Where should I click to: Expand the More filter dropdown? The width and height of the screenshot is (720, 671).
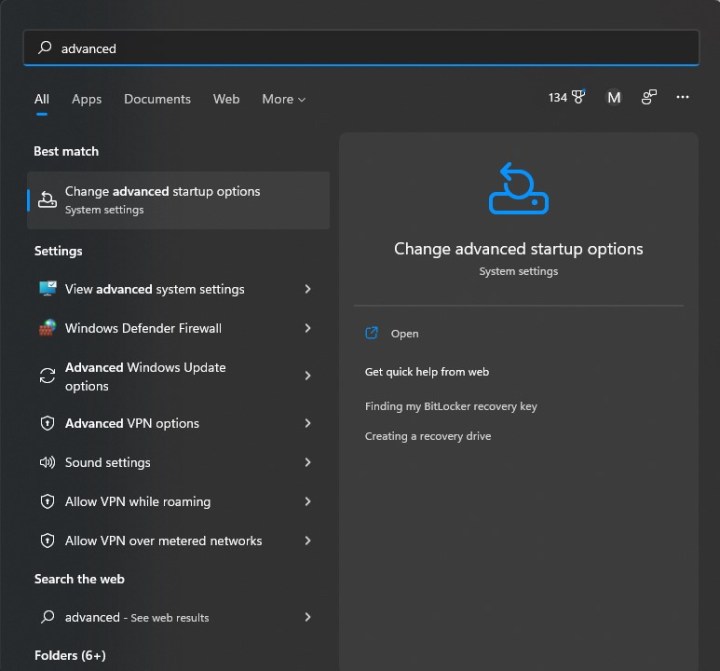click(283, 99)
